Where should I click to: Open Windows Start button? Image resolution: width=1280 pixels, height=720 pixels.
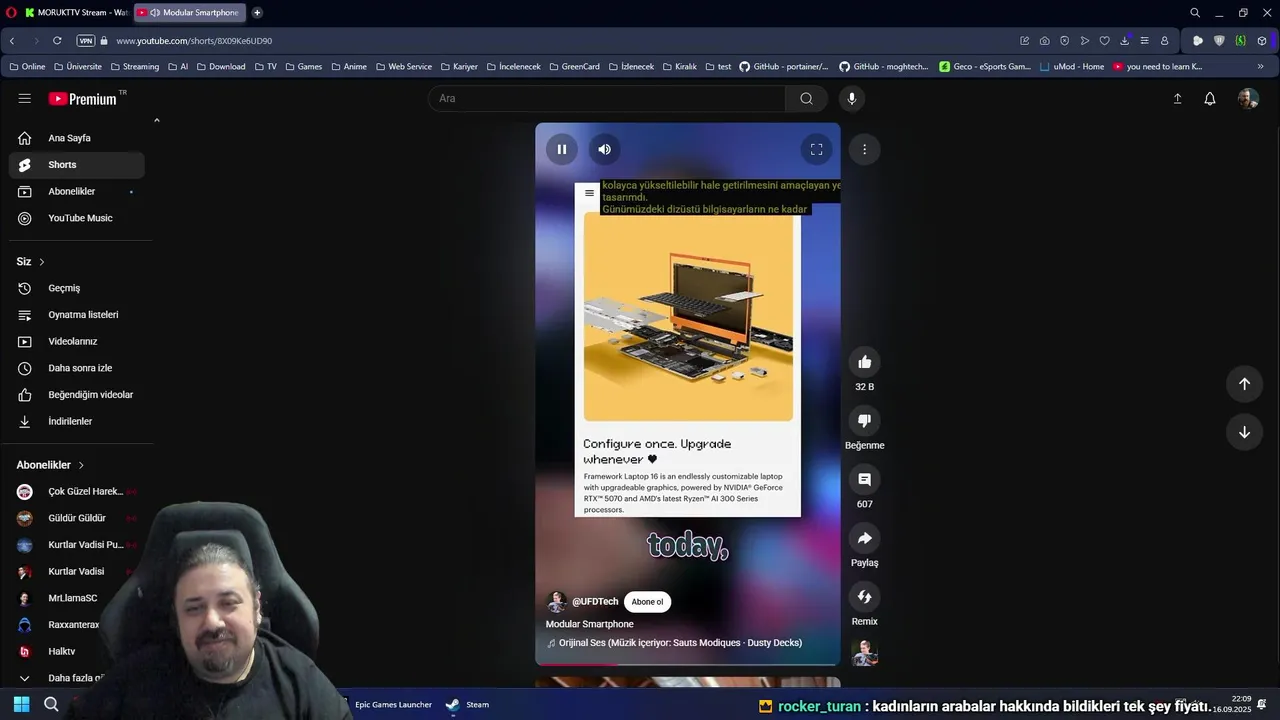[x=21, y=704]
